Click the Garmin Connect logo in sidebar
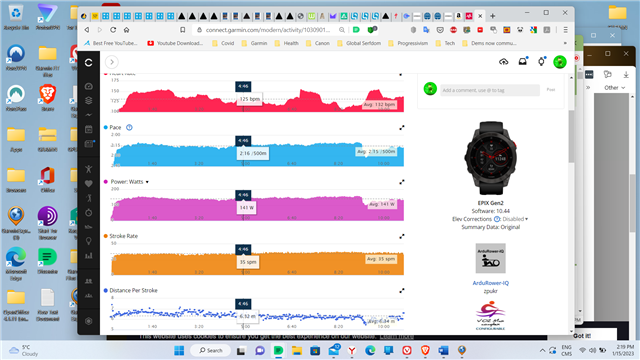 coord(89,62)
